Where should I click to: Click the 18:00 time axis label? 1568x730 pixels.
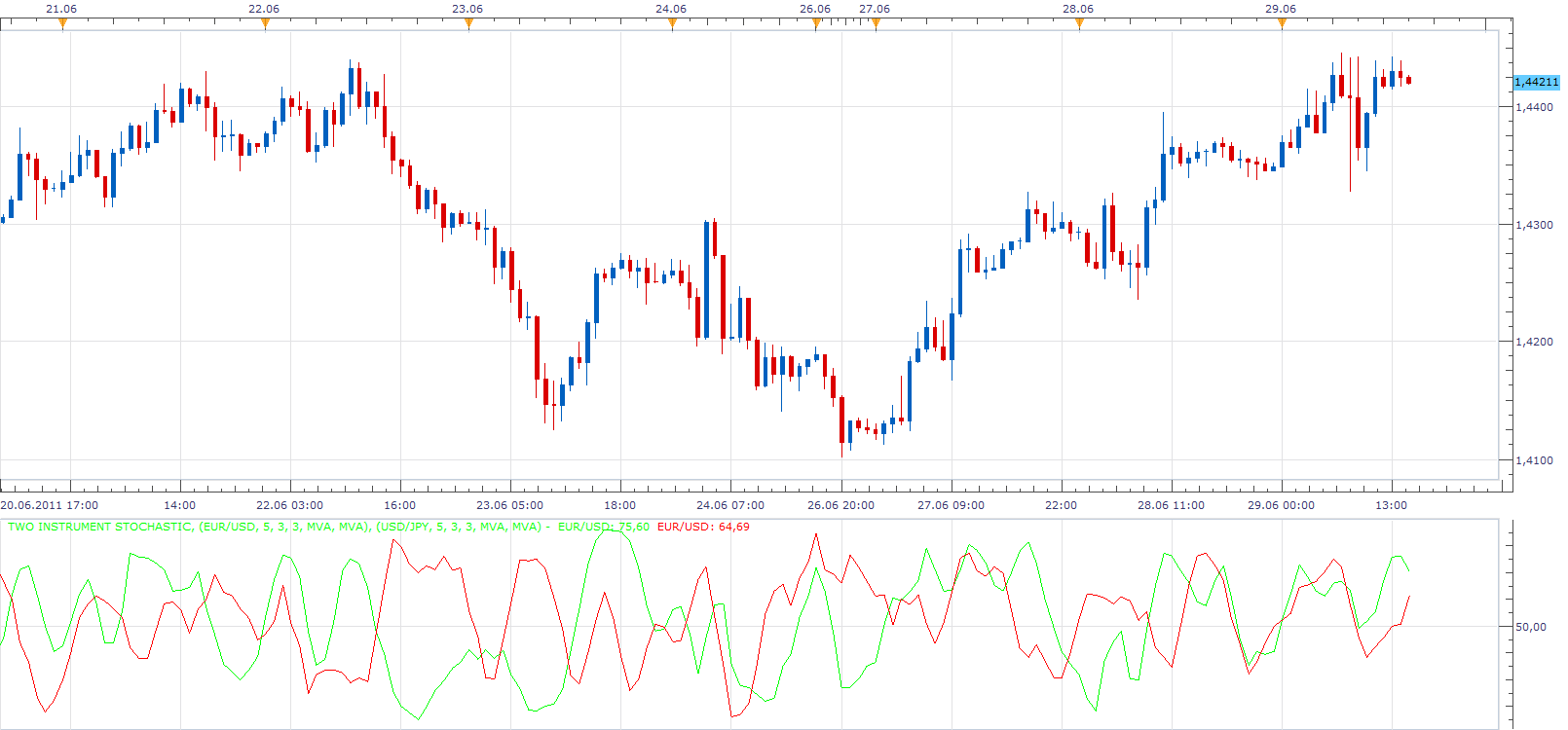[x=620, y=505]
